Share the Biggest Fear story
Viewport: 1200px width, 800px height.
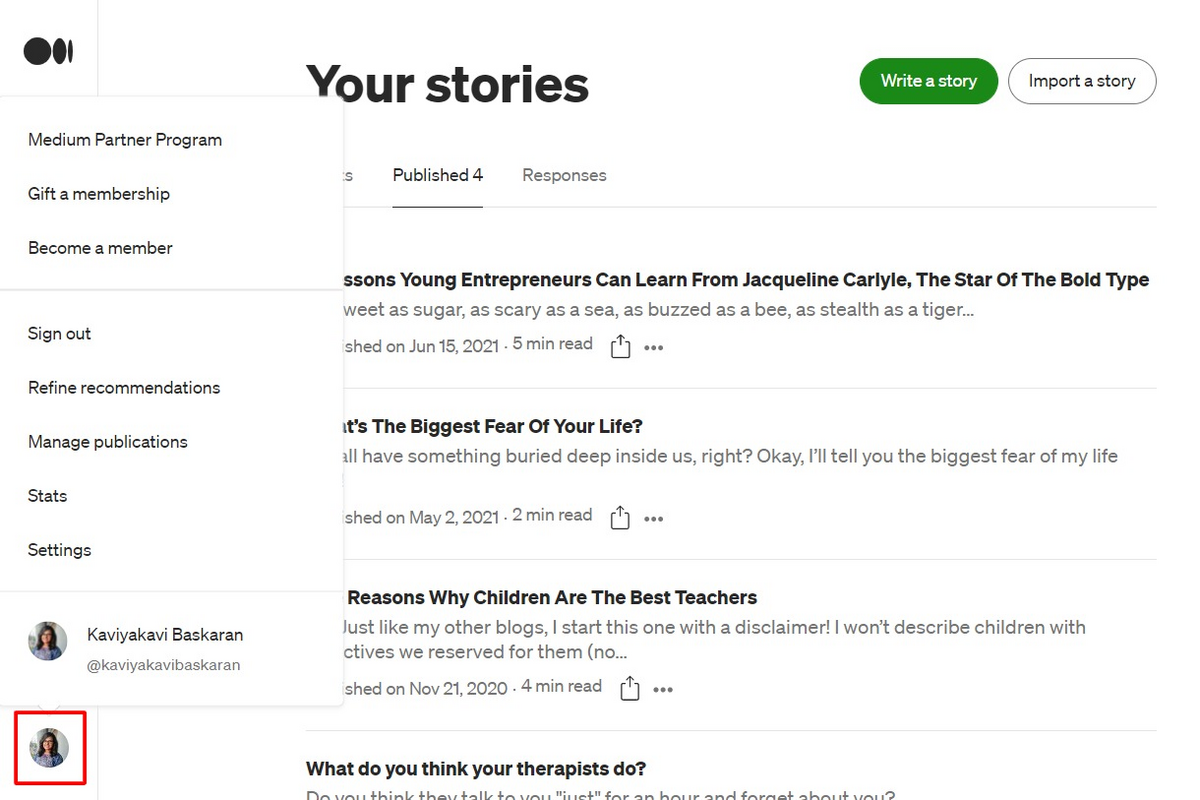point(620,518)
